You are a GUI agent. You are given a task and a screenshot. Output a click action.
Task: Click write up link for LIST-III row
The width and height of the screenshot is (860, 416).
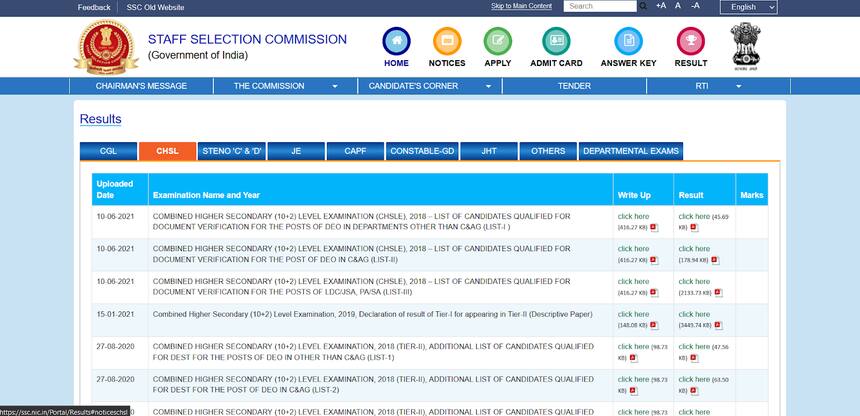[x=633, y=282]
